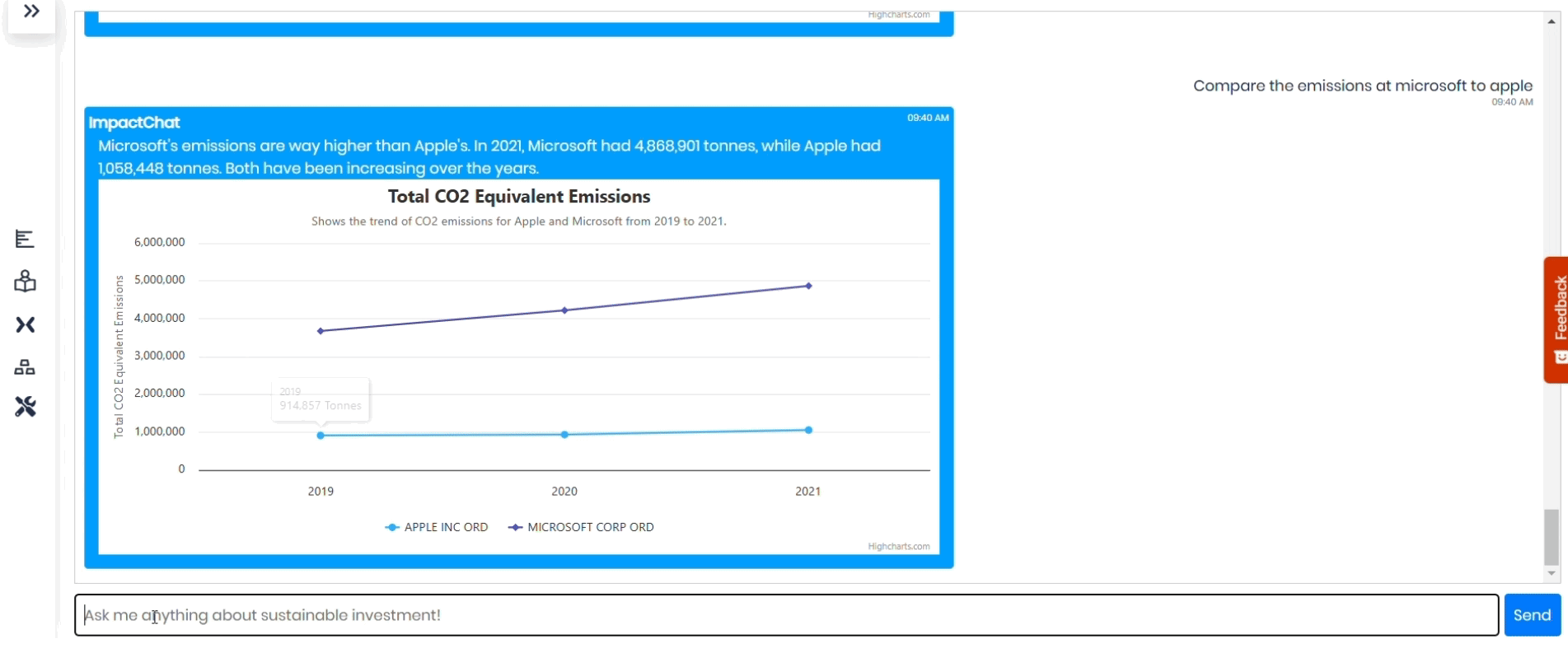Viewport: 1568px width, 648px height.
Task: Click Microsoft's 2019 data point
Action: (x=321, y=331)
